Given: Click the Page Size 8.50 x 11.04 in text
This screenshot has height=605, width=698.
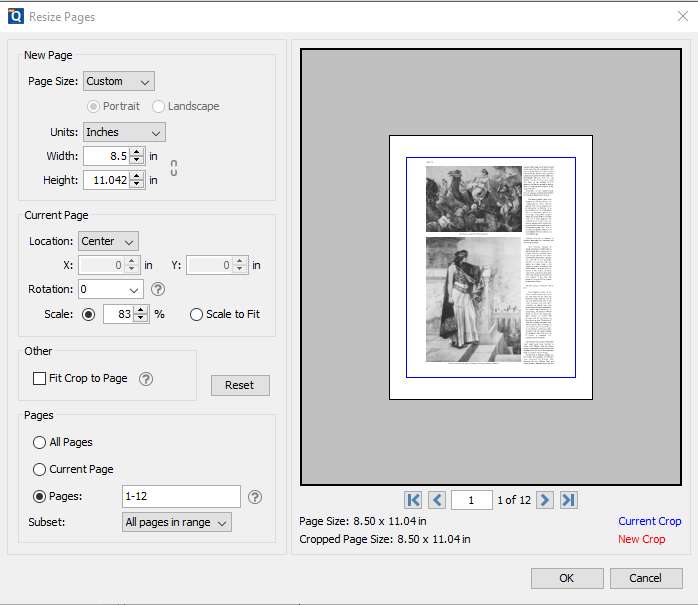Looking at the screenshot, I should pos(362,521).
